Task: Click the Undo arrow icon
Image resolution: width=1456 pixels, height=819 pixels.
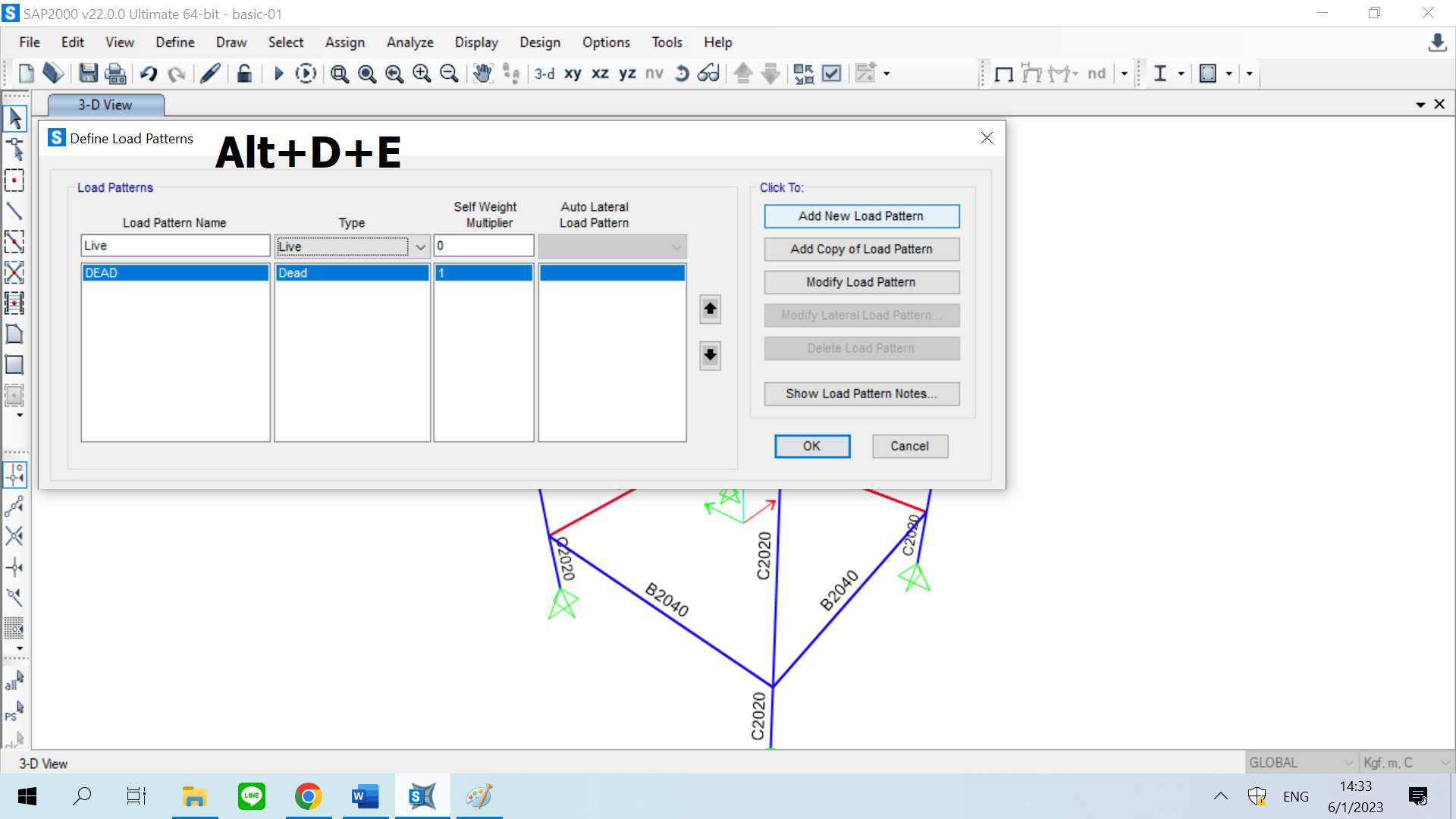Action: (149, 74)
